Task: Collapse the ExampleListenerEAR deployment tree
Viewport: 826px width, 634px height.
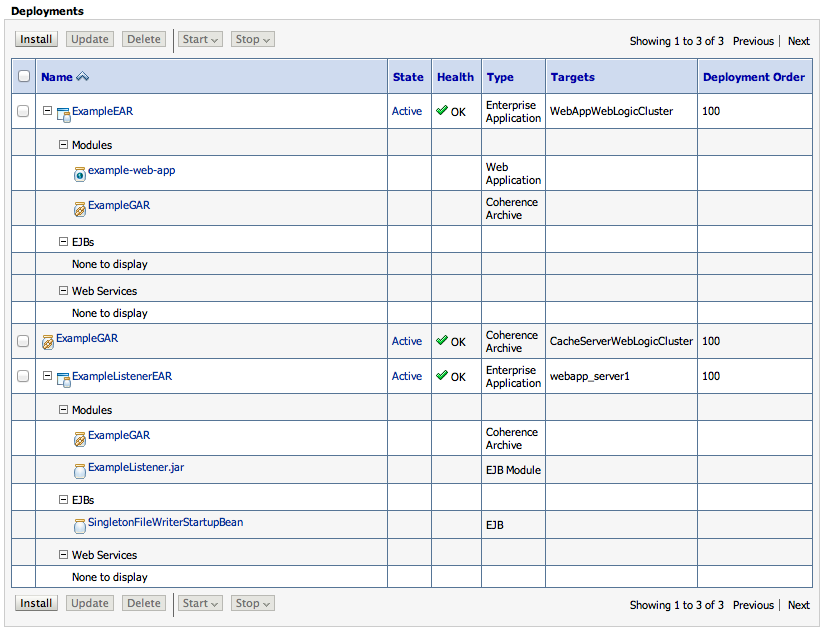Action: pyautogui.click(x=47, y=376)
